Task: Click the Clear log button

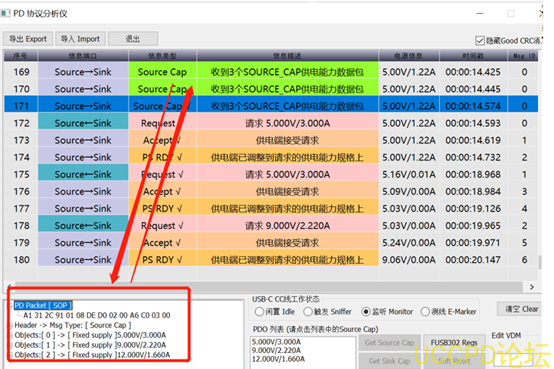Action: pos(520,309)
